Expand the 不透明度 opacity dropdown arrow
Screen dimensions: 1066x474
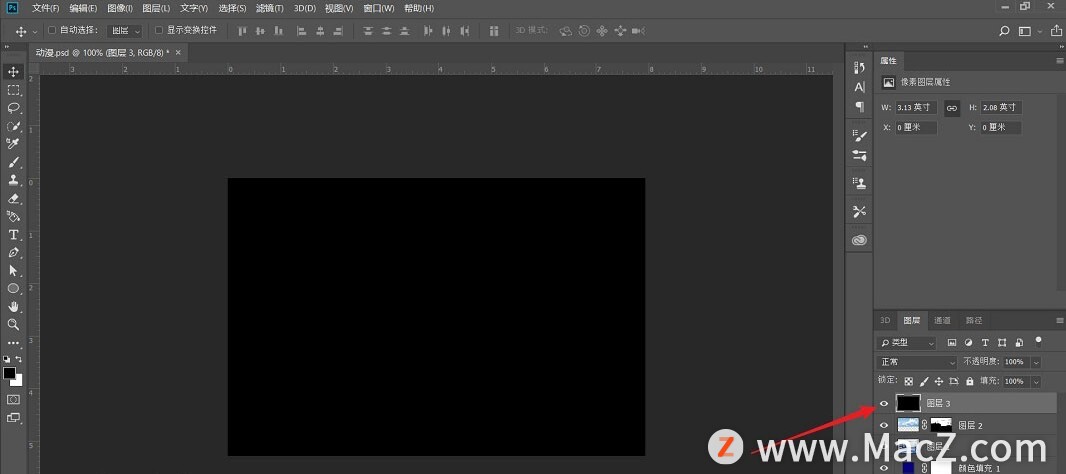coord(1036,362)
